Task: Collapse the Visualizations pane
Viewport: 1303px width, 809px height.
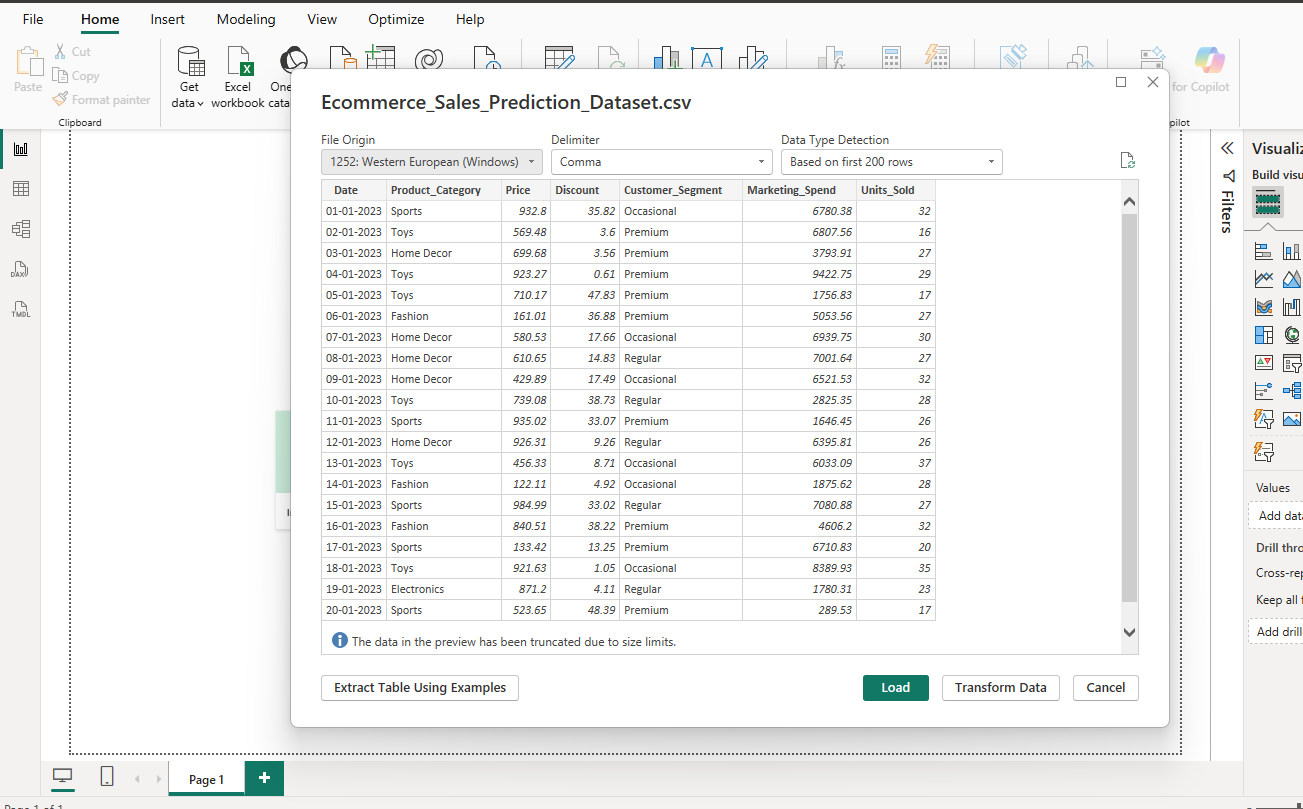Action: [x=1227, y=147]
